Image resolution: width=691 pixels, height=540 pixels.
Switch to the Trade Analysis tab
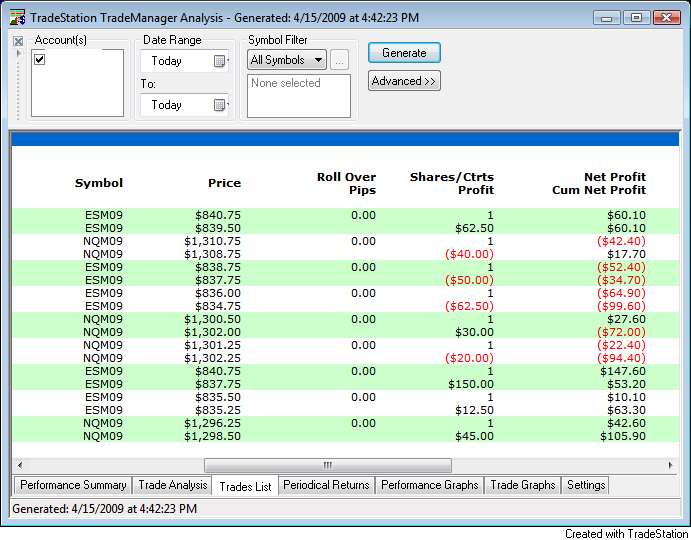(x=172, y=485)
